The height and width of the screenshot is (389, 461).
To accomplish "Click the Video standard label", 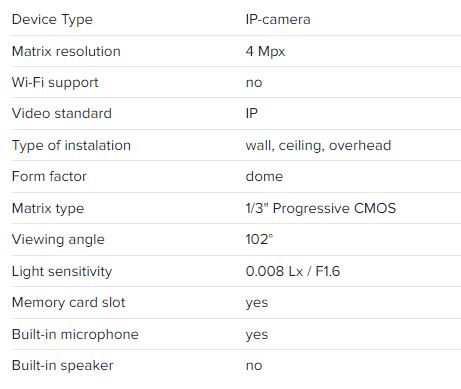I will 62,113.
